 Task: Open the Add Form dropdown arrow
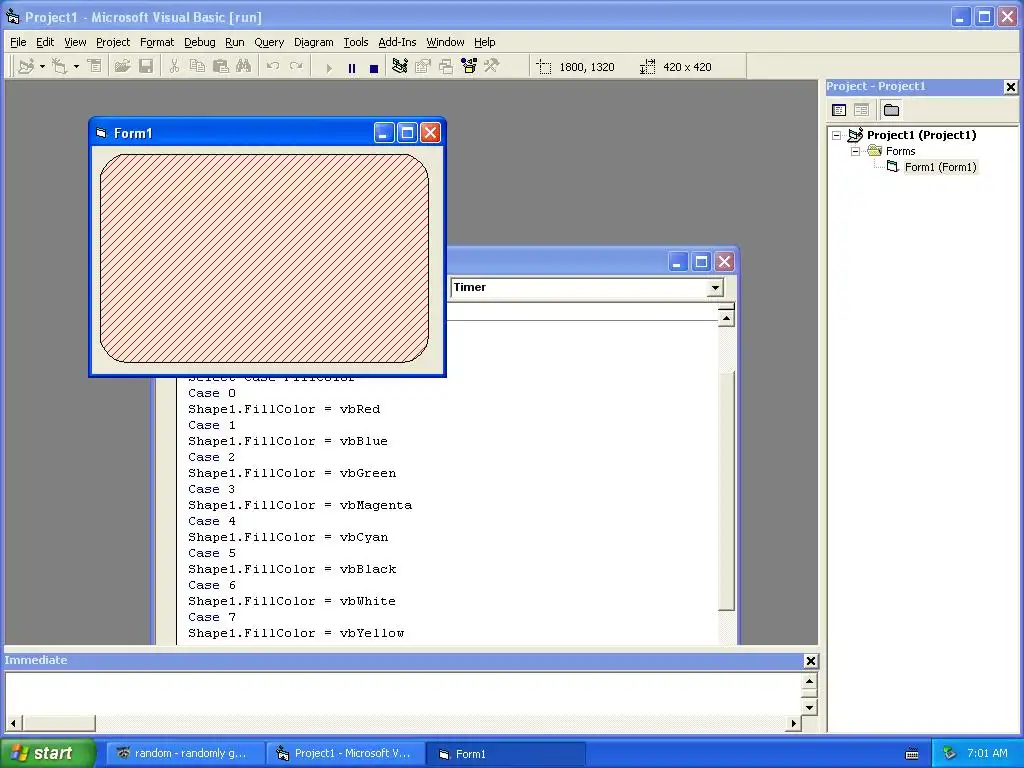pos(76,67)
